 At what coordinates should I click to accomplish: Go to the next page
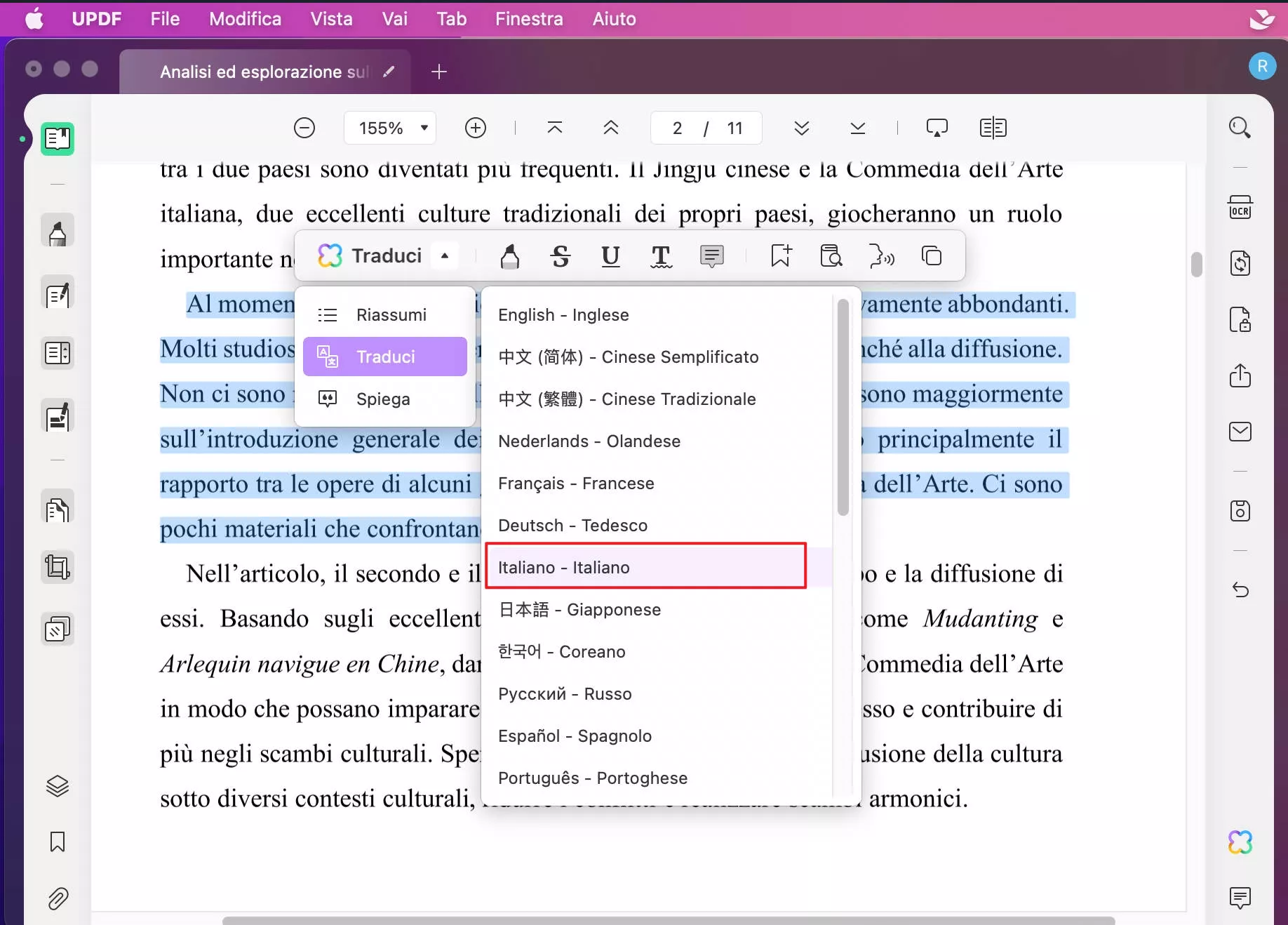[802, 128]
